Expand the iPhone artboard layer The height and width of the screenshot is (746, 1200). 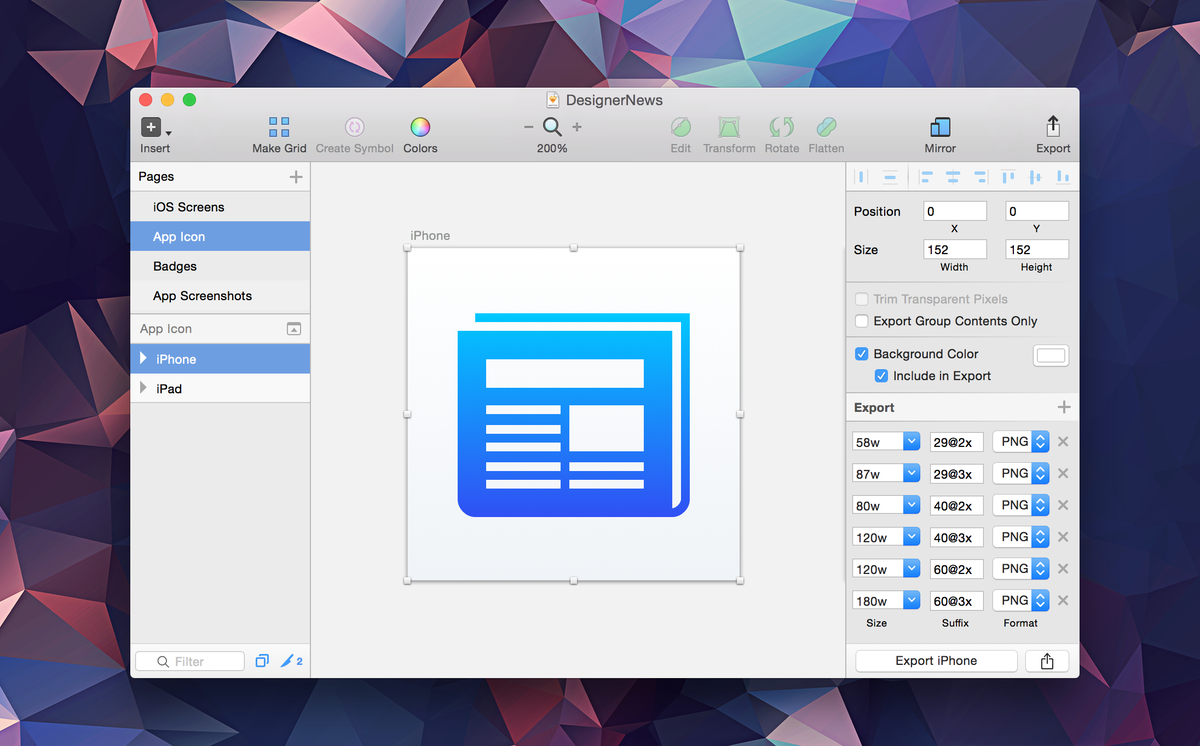143,358
